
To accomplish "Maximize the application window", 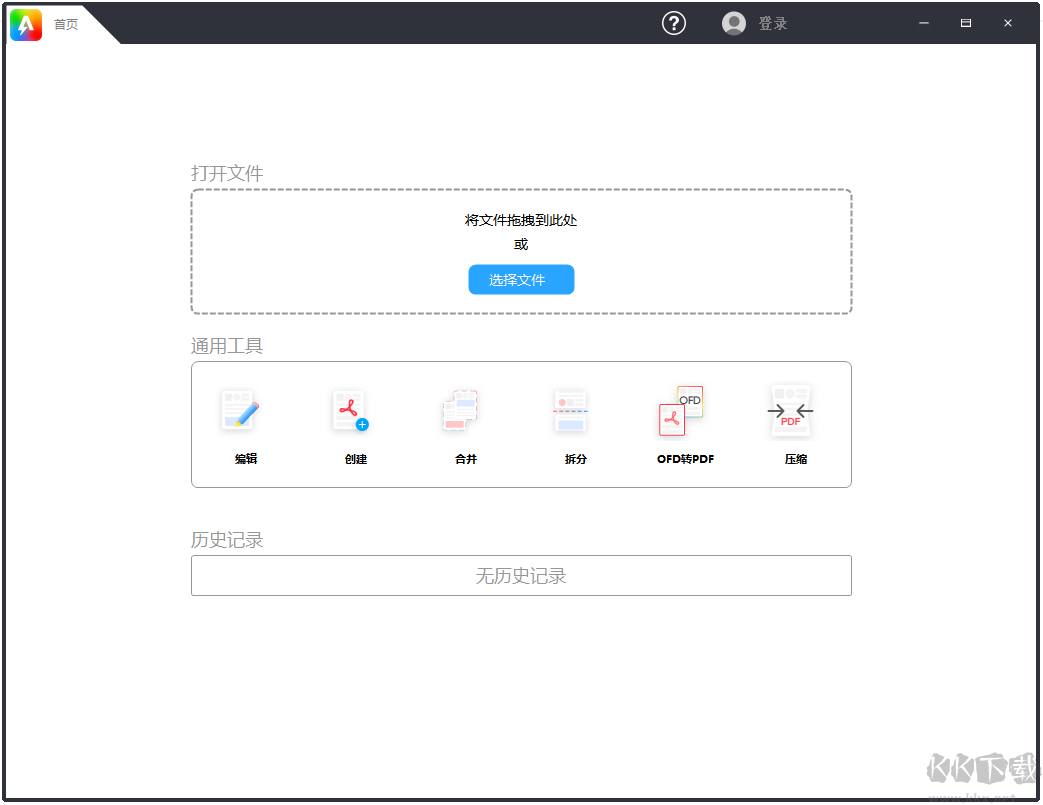I will (966, 23).
